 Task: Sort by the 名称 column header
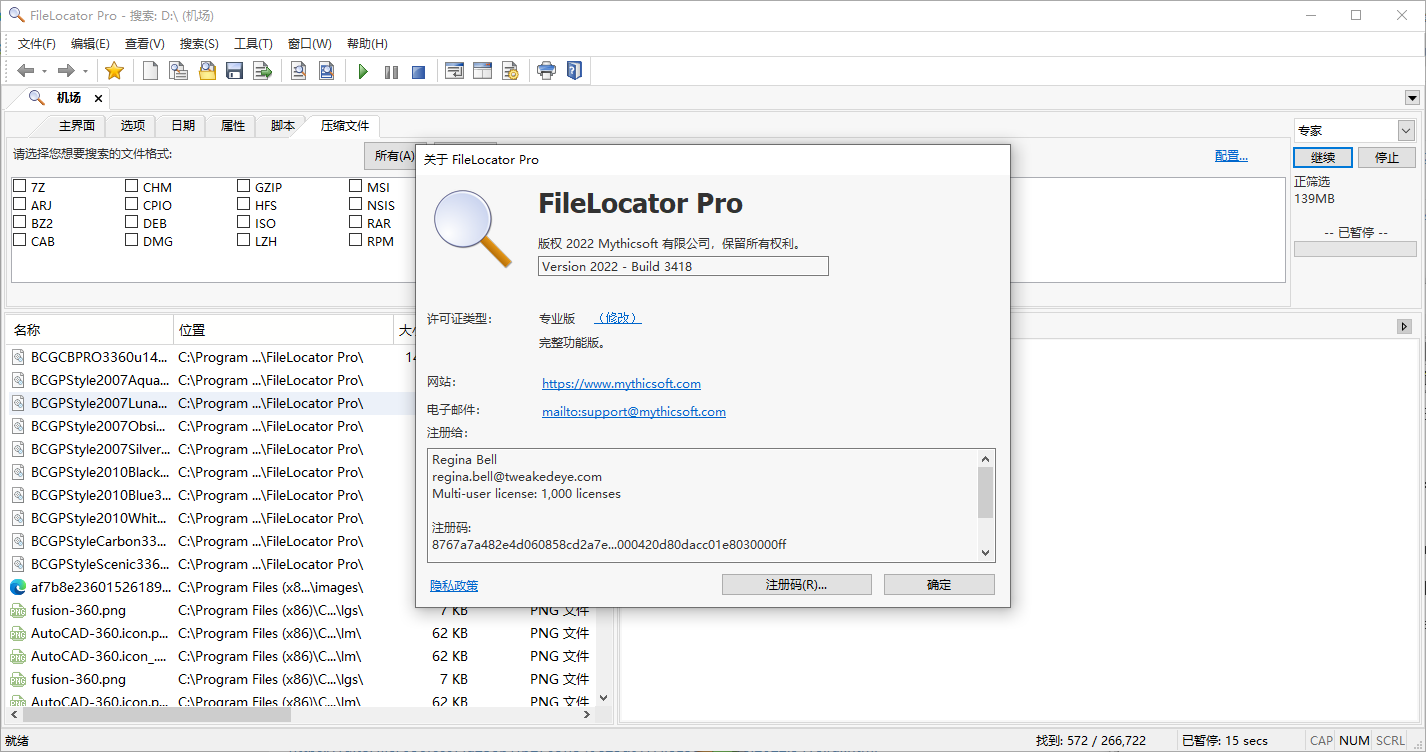pyautogui.click(x=90, y=330)
